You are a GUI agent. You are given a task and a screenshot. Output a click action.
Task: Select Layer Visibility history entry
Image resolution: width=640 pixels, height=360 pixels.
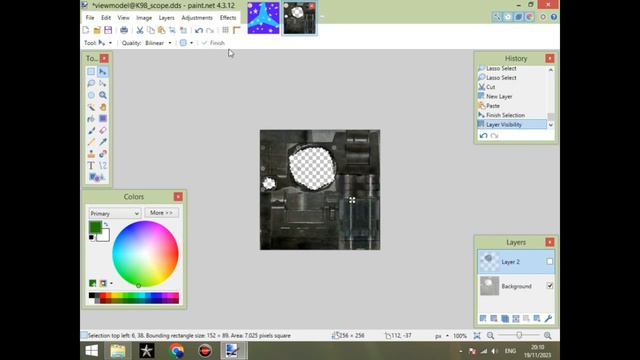(512, 124)
